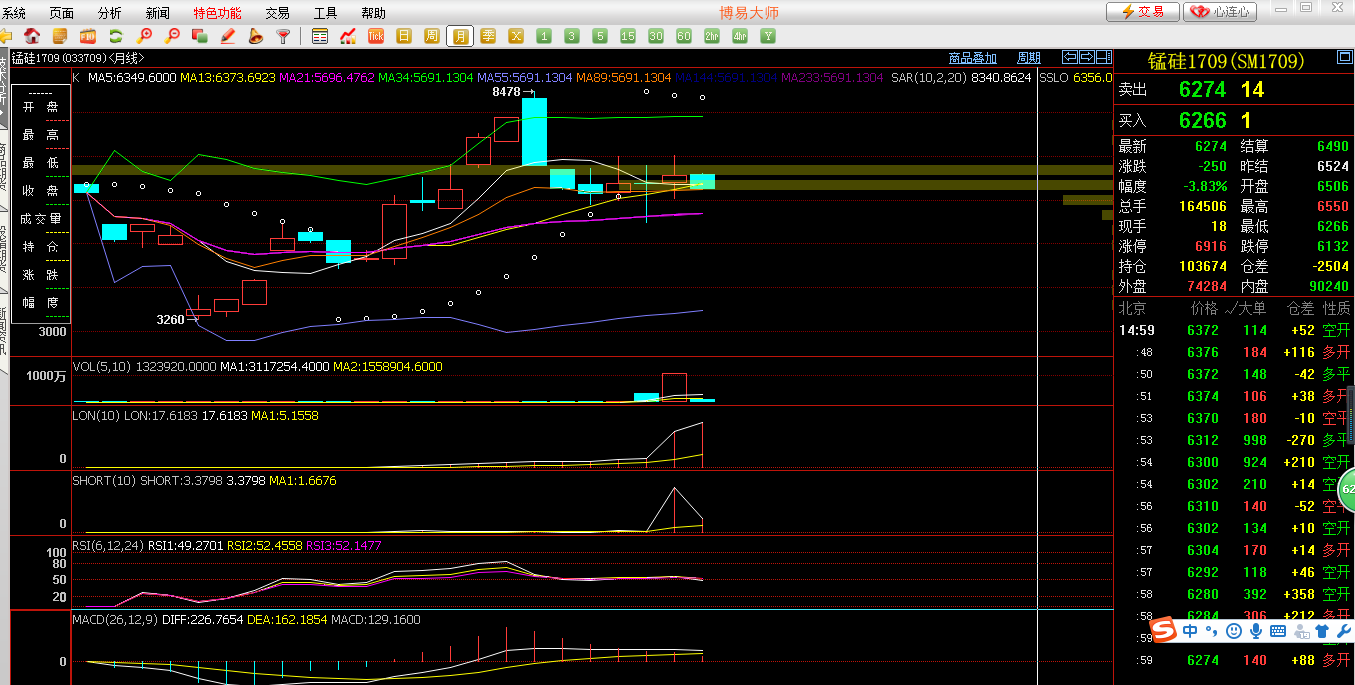This screenshot has height=685, width=1355.
Task: Open the 新闻 menu
Action: (158, 13)
